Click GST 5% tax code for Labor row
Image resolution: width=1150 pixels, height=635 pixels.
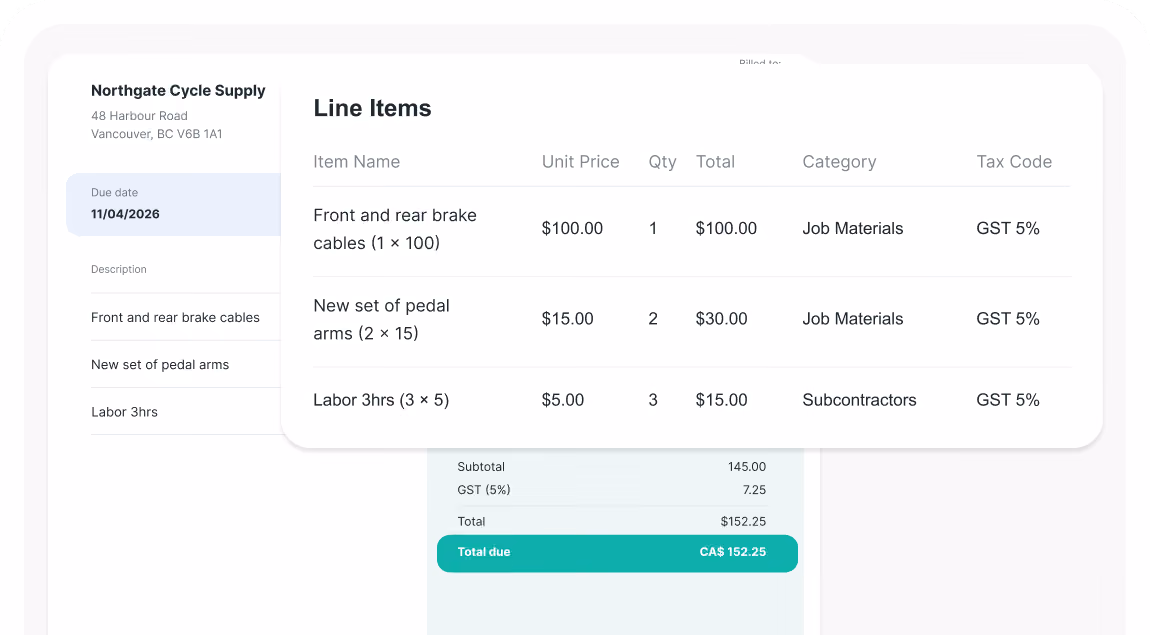tap(1008, 400)
